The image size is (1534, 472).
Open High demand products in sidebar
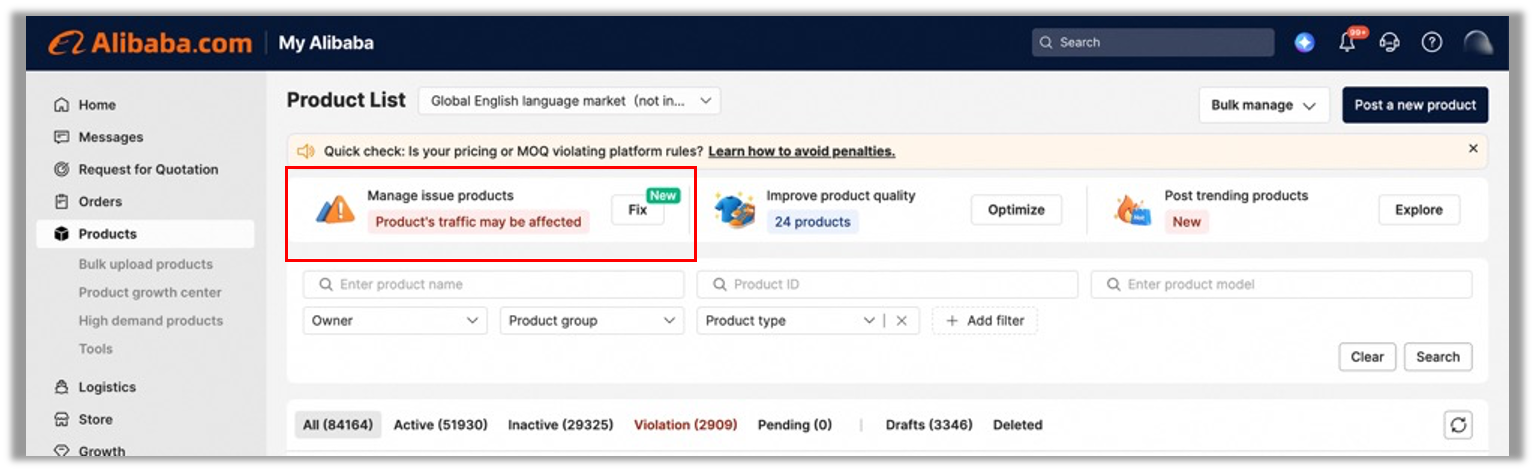pyautogui.click(x=151, y=321)
